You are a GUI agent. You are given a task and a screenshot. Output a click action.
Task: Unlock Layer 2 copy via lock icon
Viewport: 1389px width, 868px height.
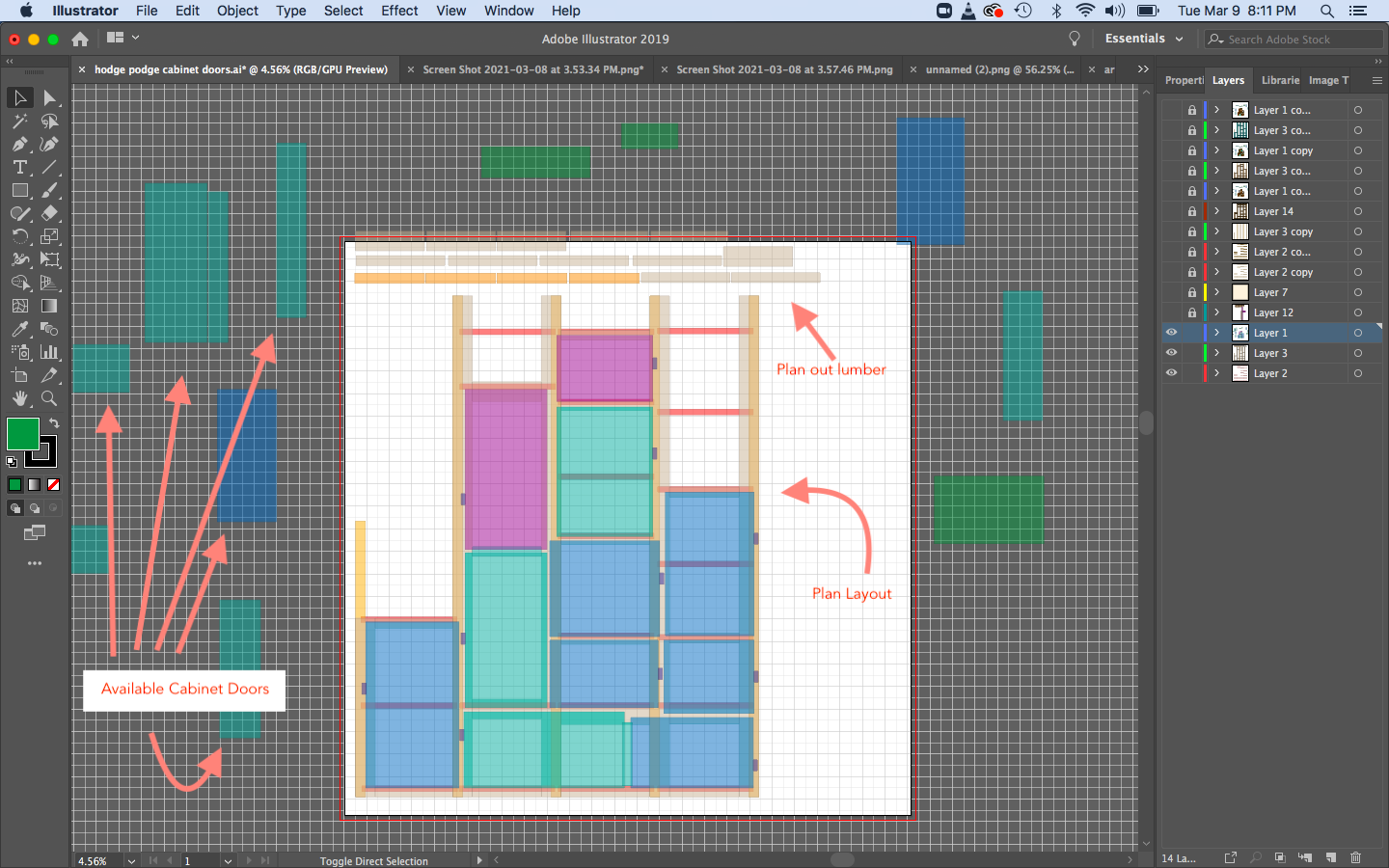[x=1192, y=272]
